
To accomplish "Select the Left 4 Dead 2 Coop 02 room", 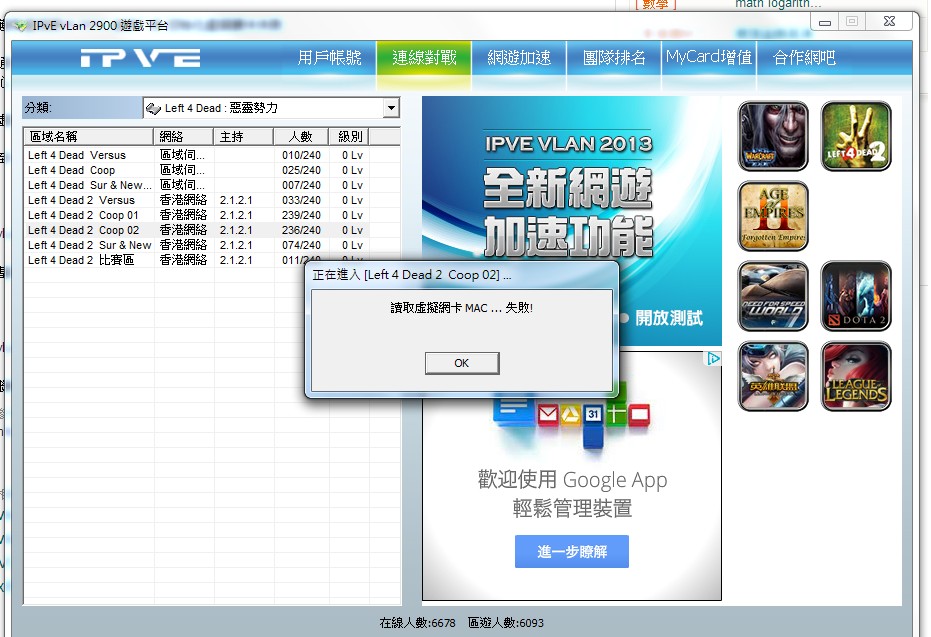I will coord(197,230).
